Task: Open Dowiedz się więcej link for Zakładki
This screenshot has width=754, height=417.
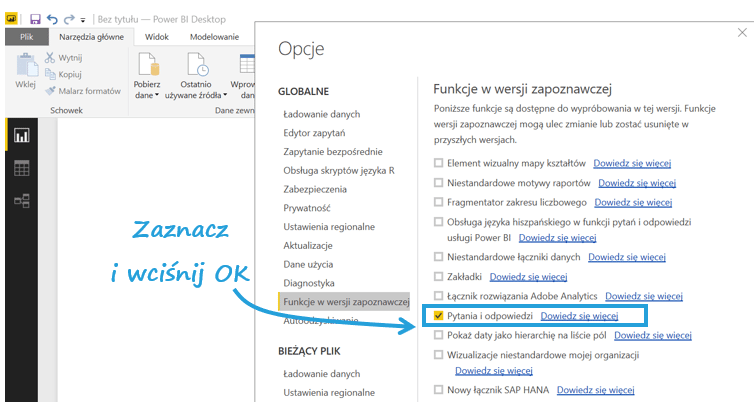Action: click(x=528, y=277)
